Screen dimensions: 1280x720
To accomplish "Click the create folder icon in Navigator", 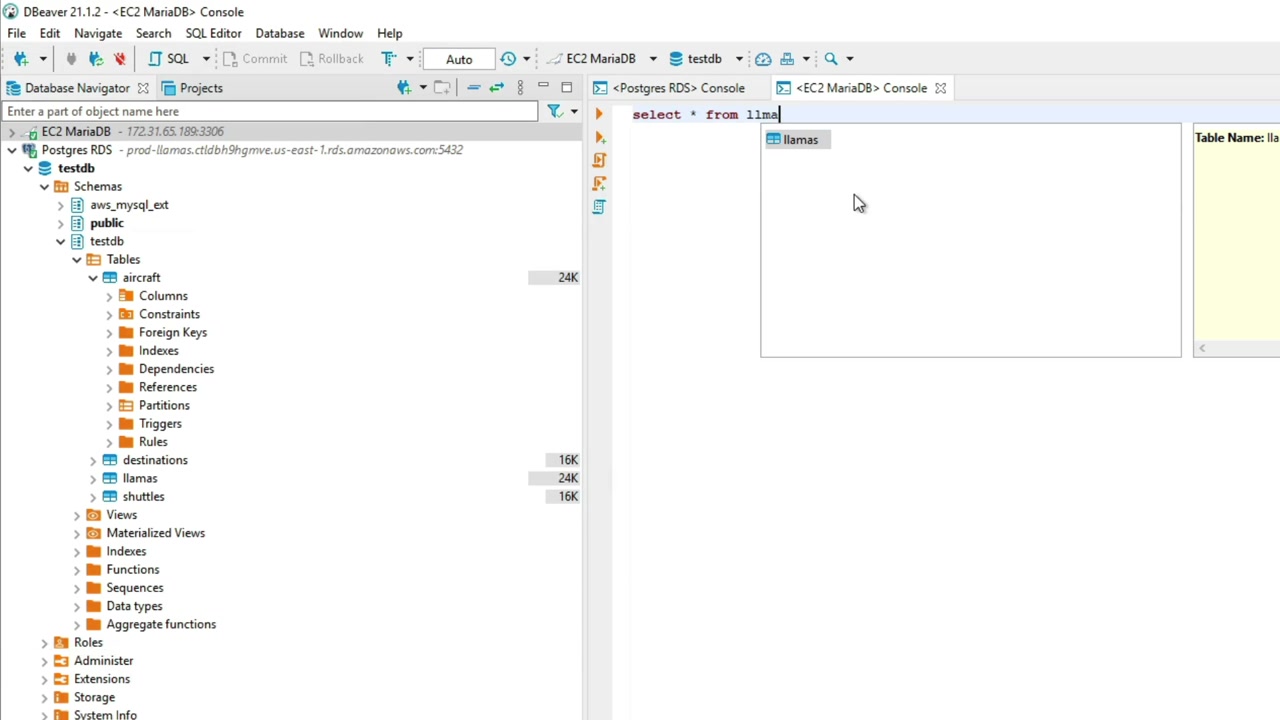I will click(442, 88).
